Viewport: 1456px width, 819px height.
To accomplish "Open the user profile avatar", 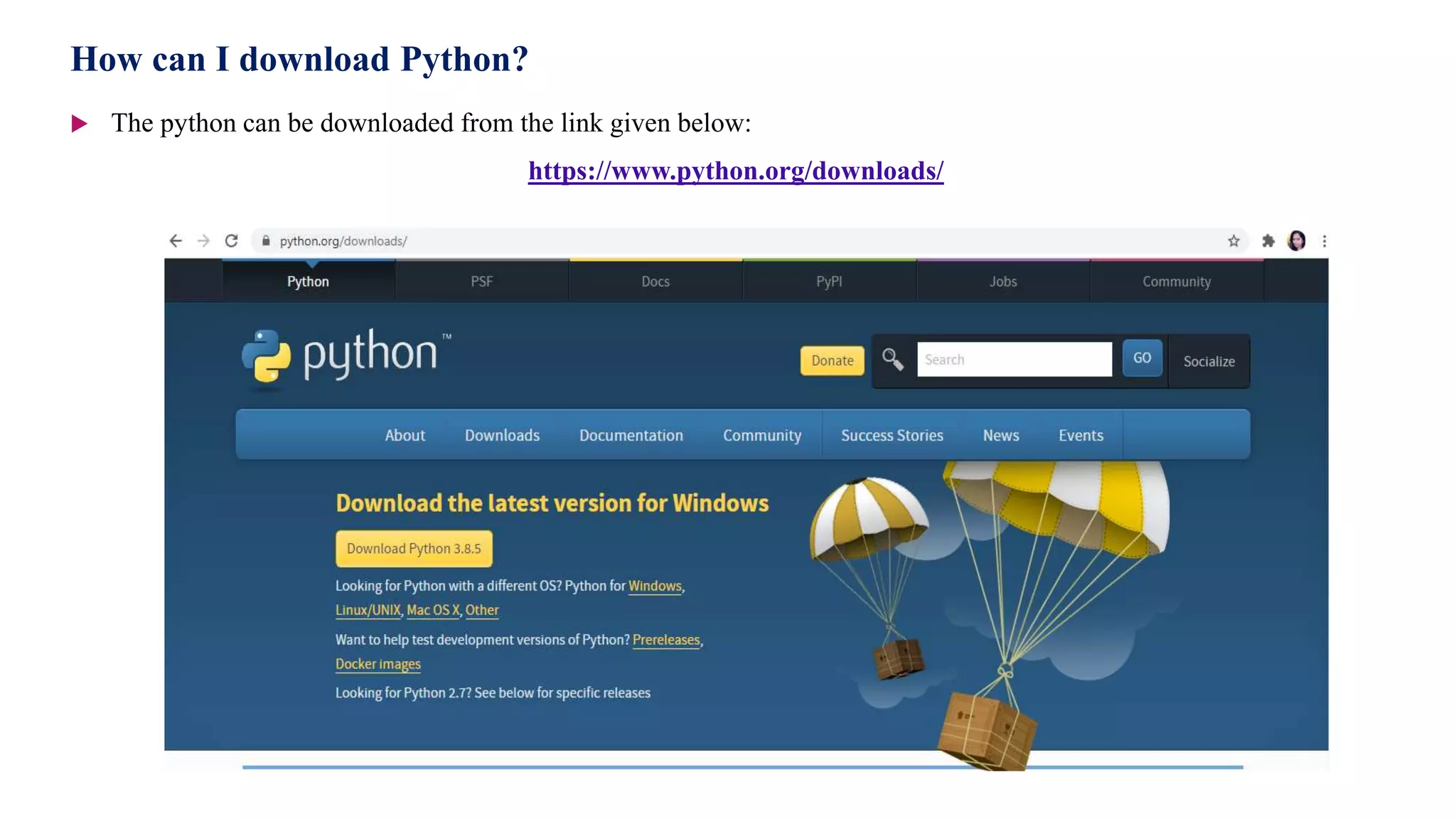I will [1296, 241].
